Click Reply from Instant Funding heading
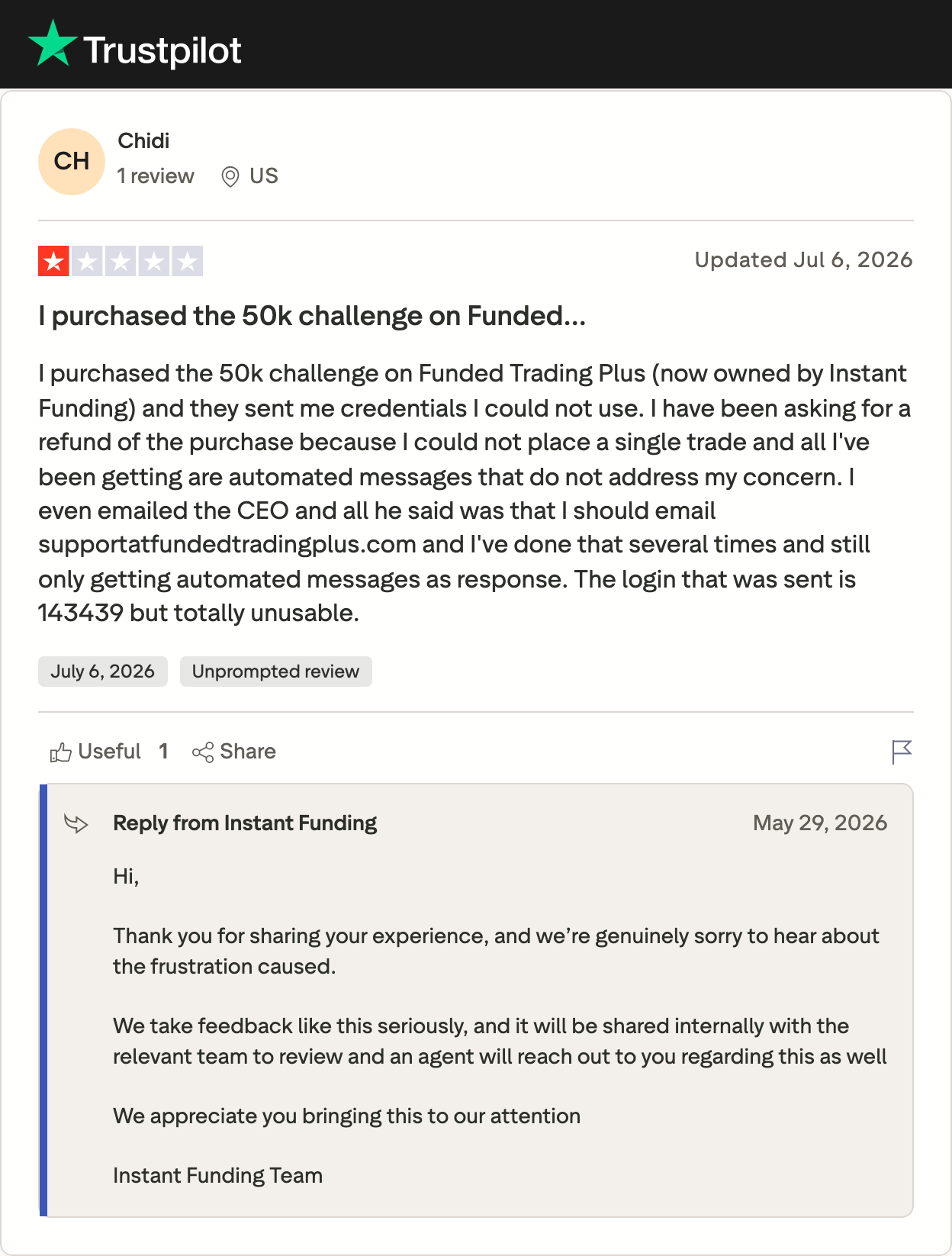Viewport: 952px width, 1256px height. [245, 823]
